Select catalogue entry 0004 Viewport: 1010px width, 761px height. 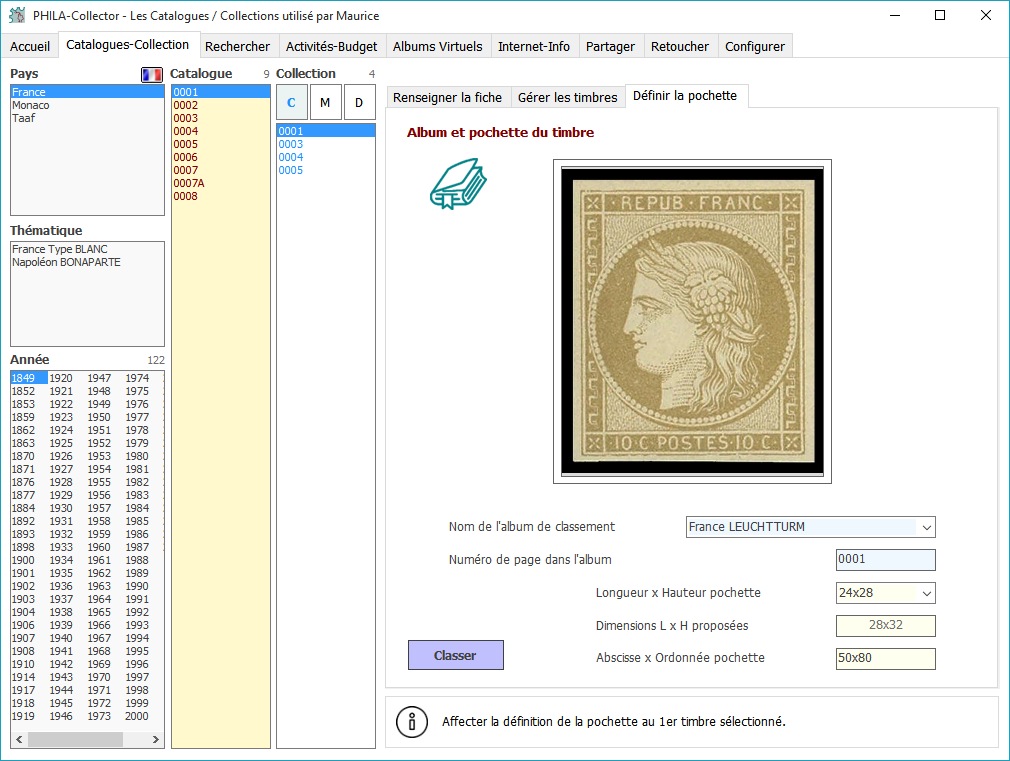tap(220, 131)
